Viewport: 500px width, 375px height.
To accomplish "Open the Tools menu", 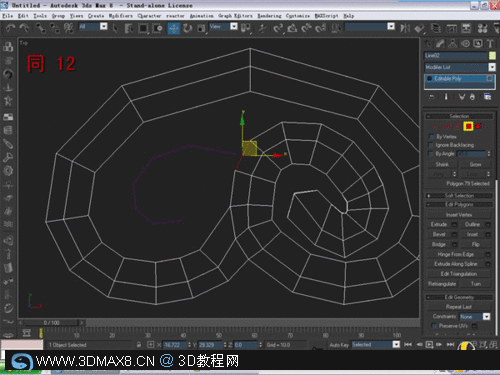I will coord(40,16).
